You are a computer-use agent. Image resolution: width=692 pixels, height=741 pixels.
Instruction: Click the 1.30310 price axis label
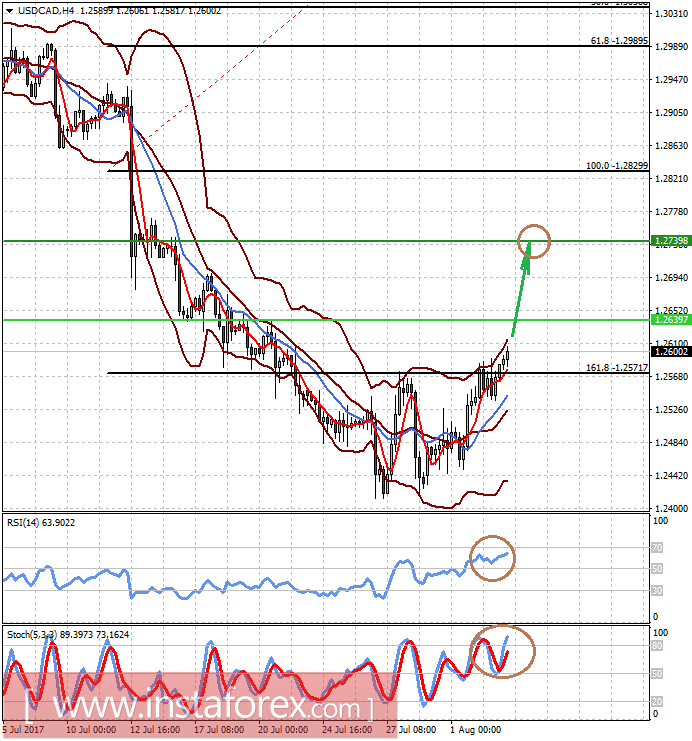671,14
